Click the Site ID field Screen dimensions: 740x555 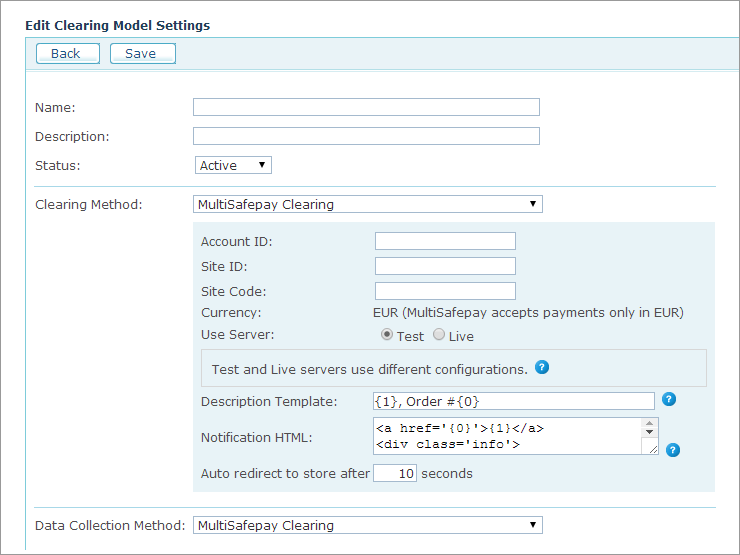tap(445, 266)
